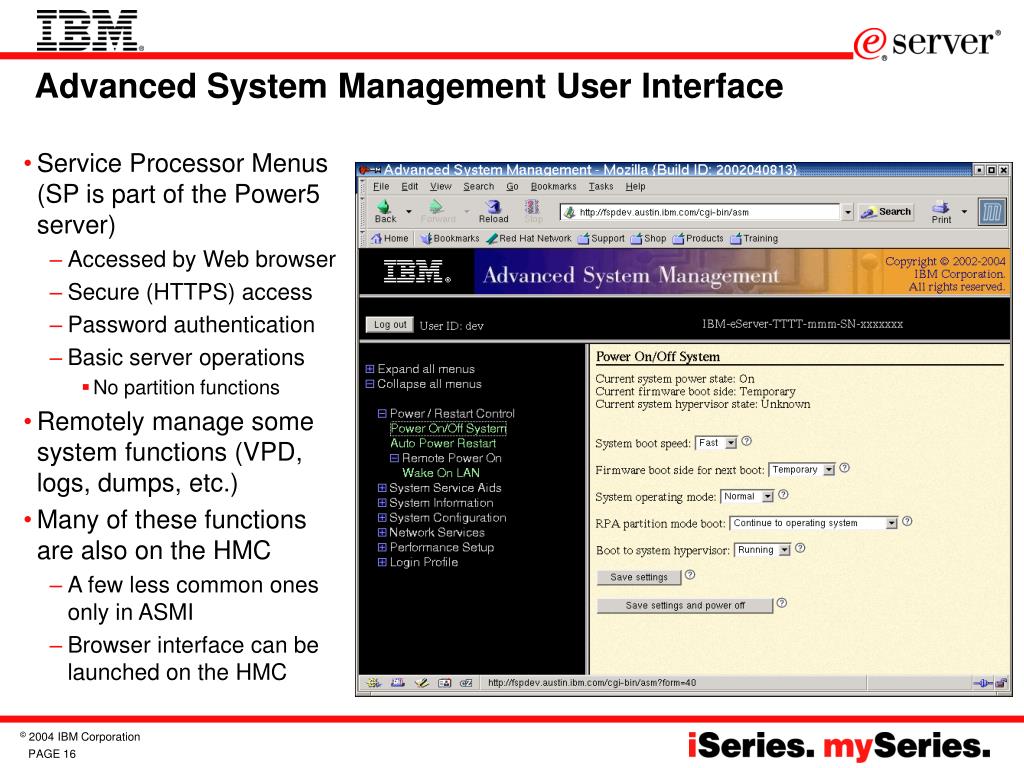1024x768 pixels.
Task: Expand the Login Profile menu
Action: coord(382,562)
